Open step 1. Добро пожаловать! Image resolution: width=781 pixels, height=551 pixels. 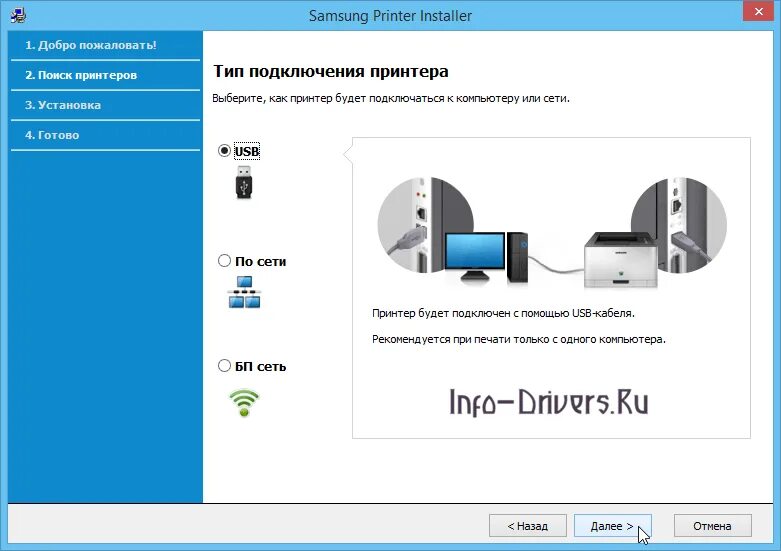[x=106, y=45]
